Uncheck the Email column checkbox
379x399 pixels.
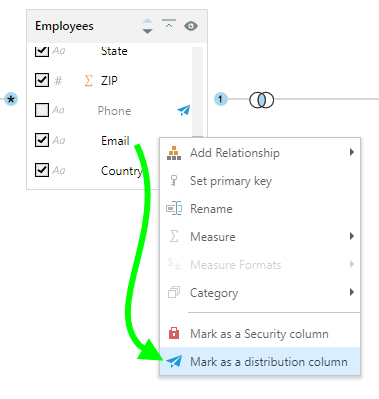42,140
